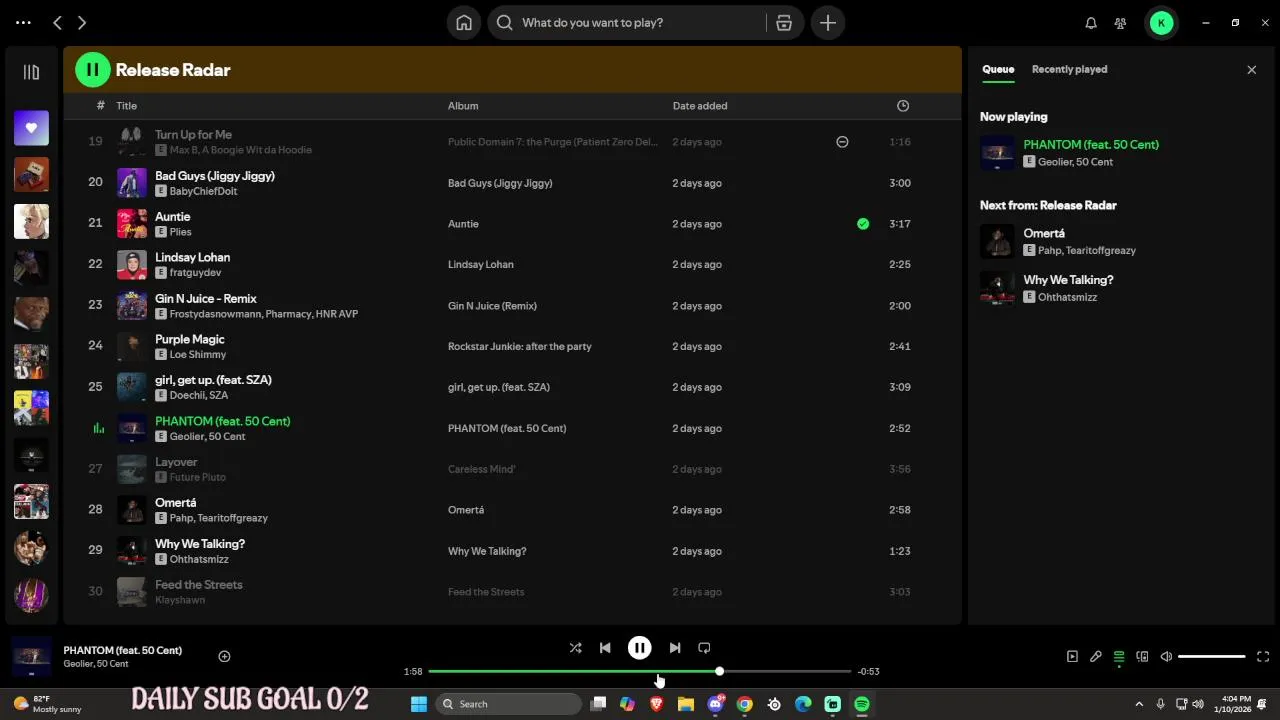Go back with the left arrow

pos(57,22)
